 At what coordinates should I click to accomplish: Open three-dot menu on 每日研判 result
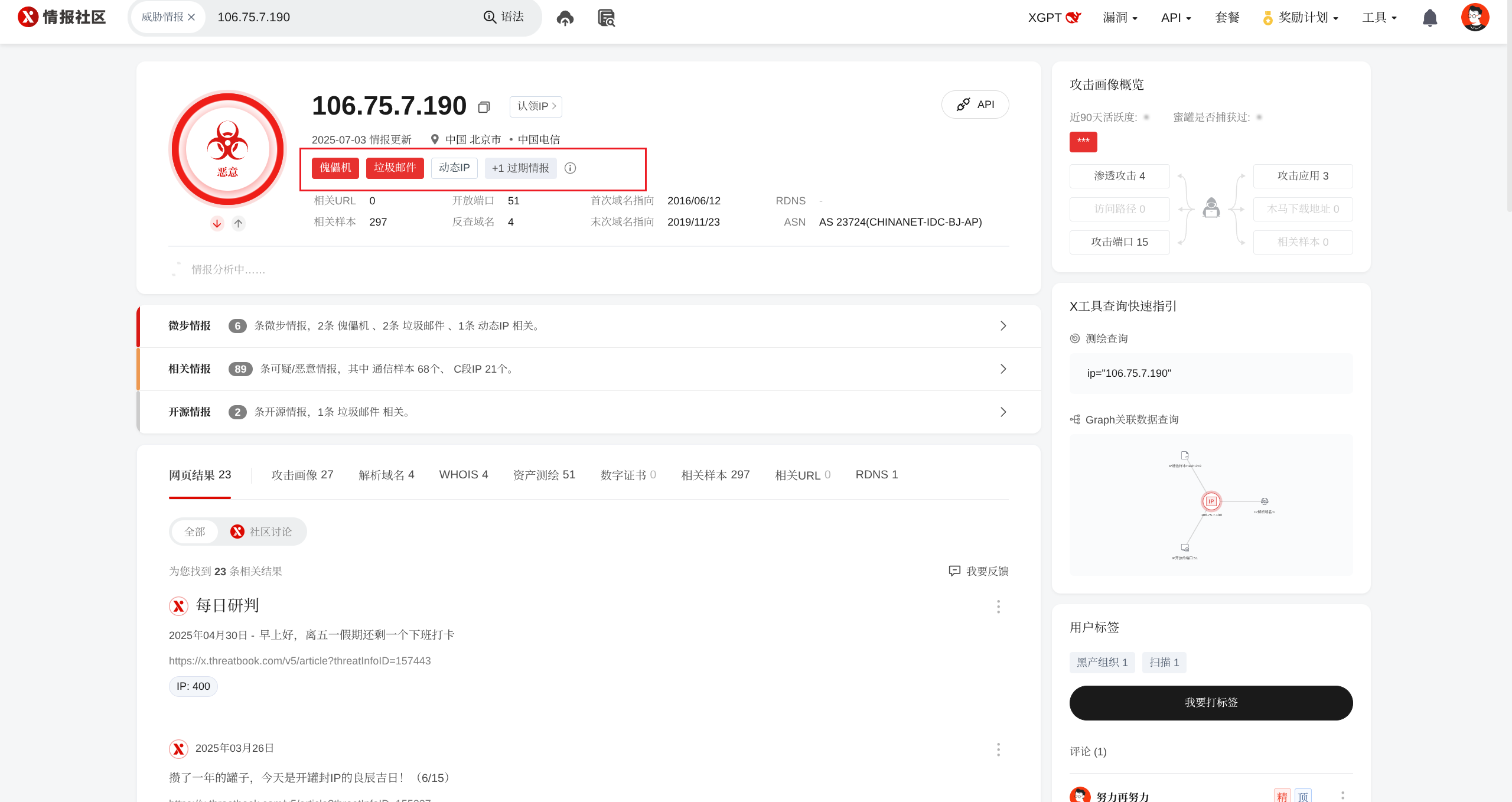[x=998, y=607]
